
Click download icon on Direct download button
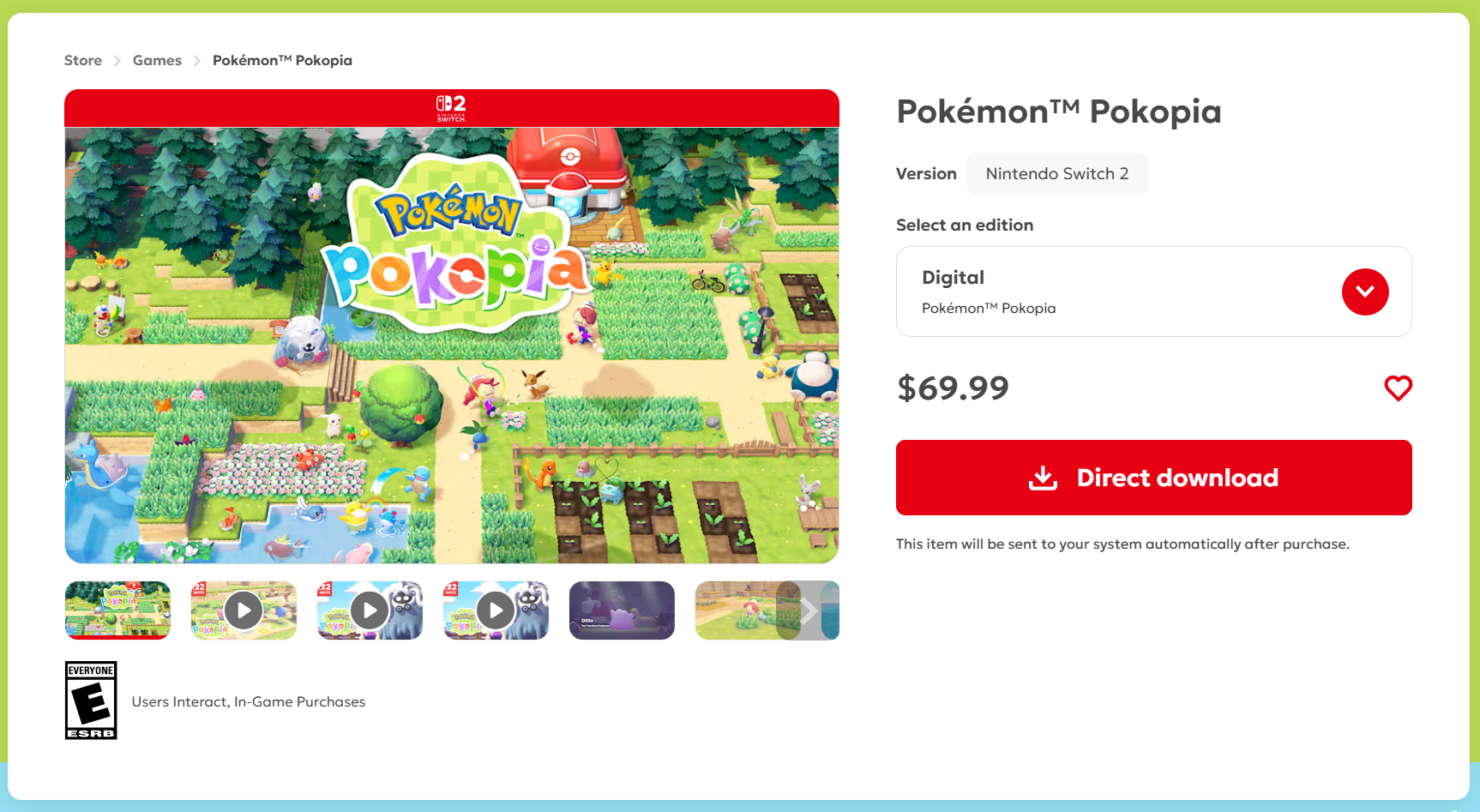(1043, 478)
